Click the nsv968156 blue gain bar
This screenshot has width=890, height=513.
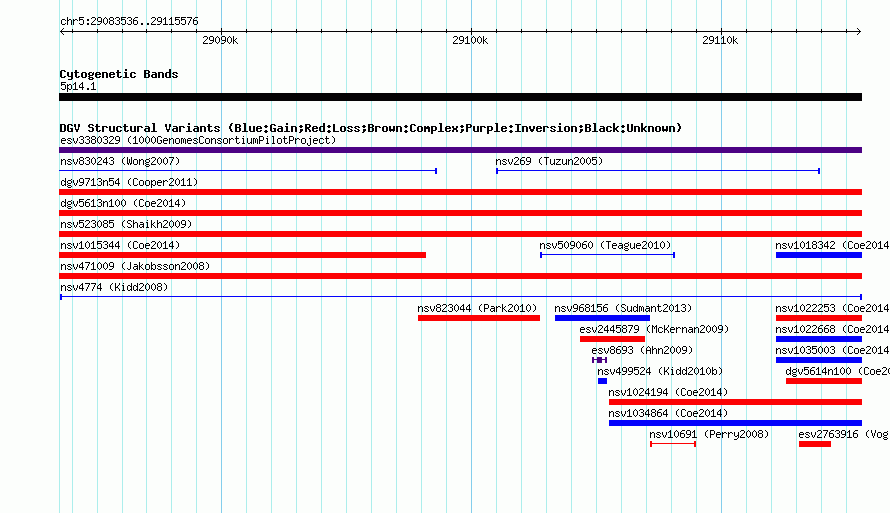602,318
